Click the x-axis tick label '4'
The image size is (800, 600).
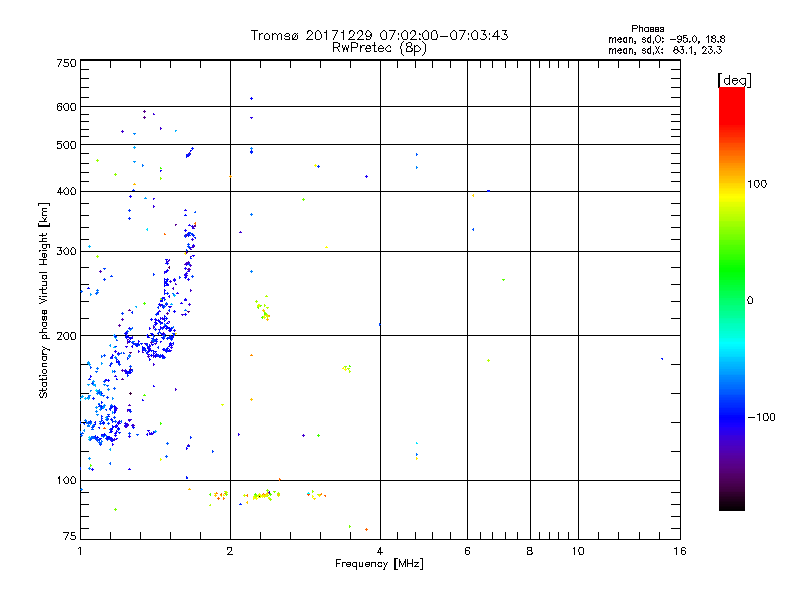point(380,551)
